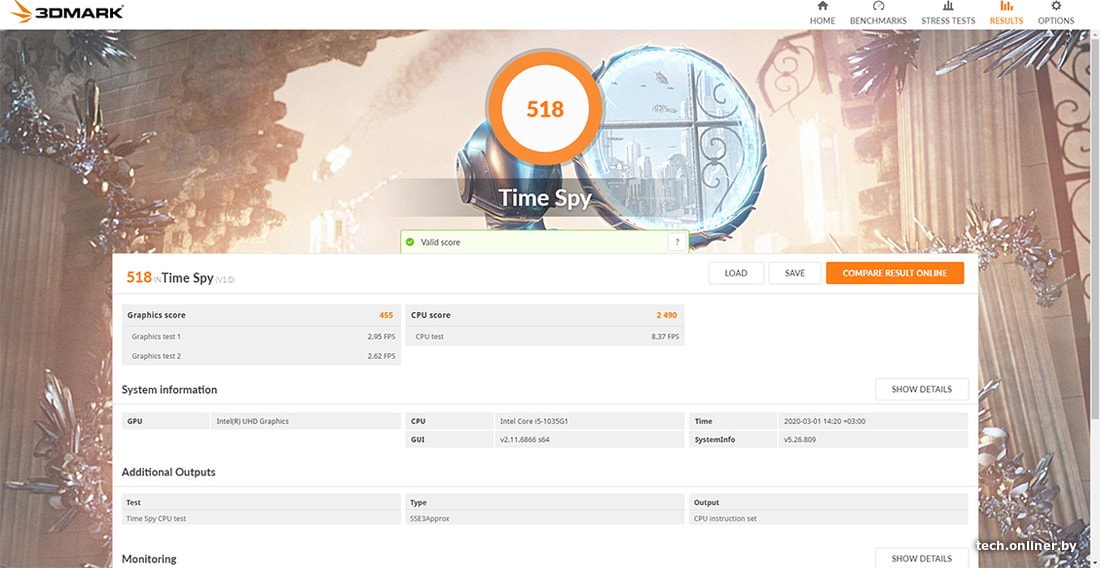Click the Additional Outputs heading
The image size is (1100, 569).
point(168,472)
